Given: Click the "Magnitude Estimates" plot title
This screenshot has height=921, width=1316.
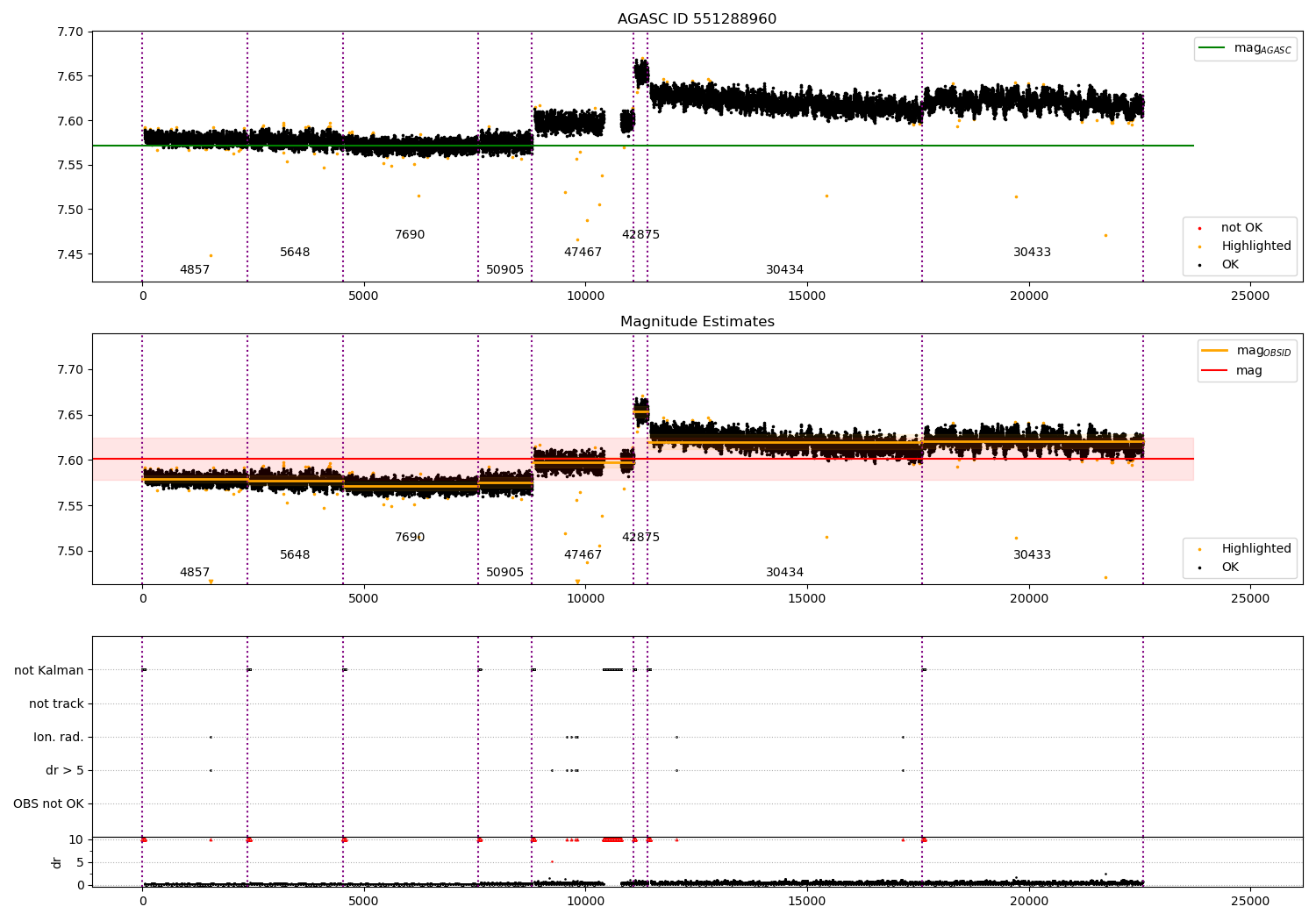Looking at the screenshot, I should [697, 322].
